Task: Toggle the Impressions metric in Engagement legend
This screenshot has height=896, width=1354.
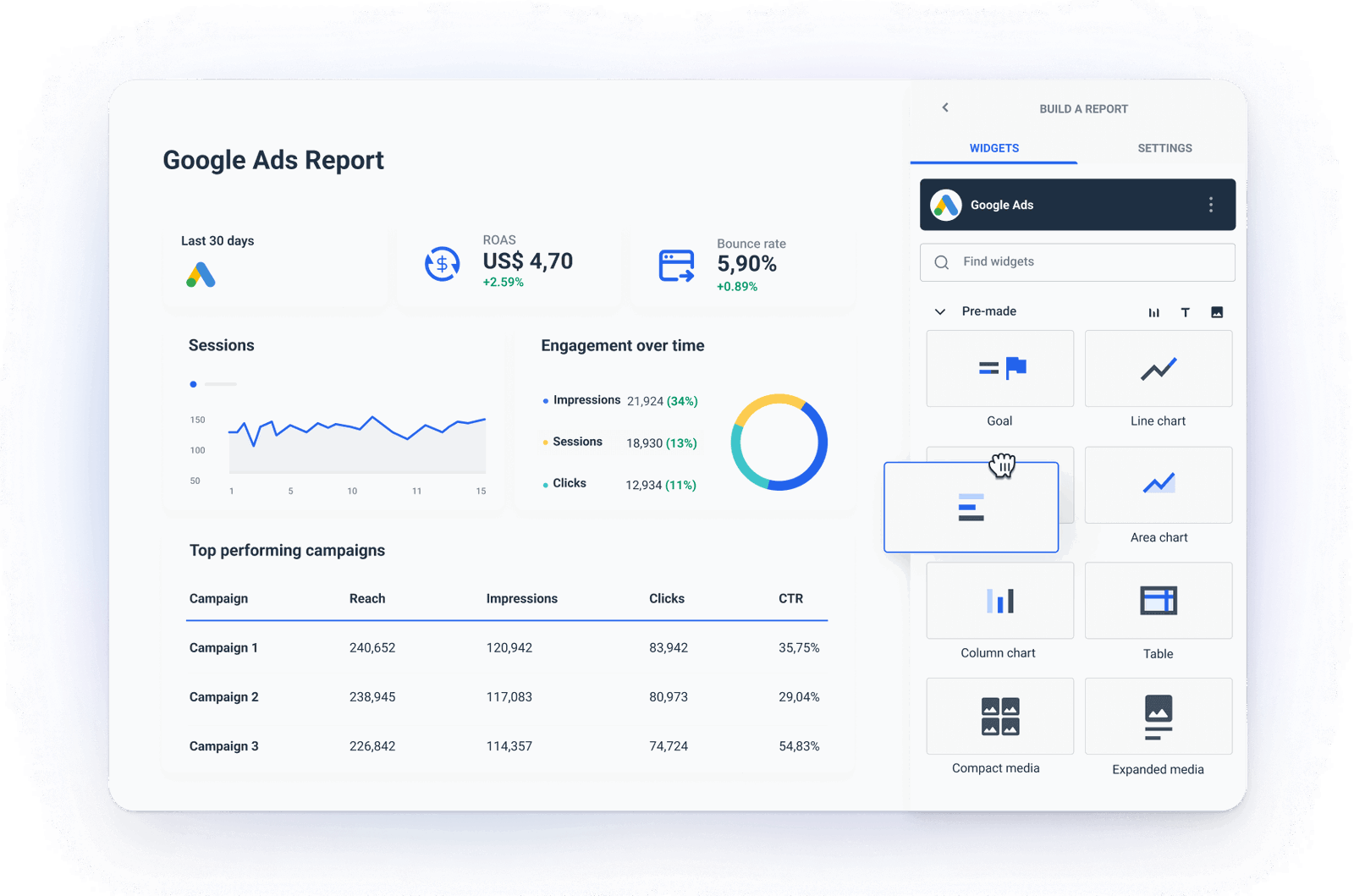Action: 586,399
